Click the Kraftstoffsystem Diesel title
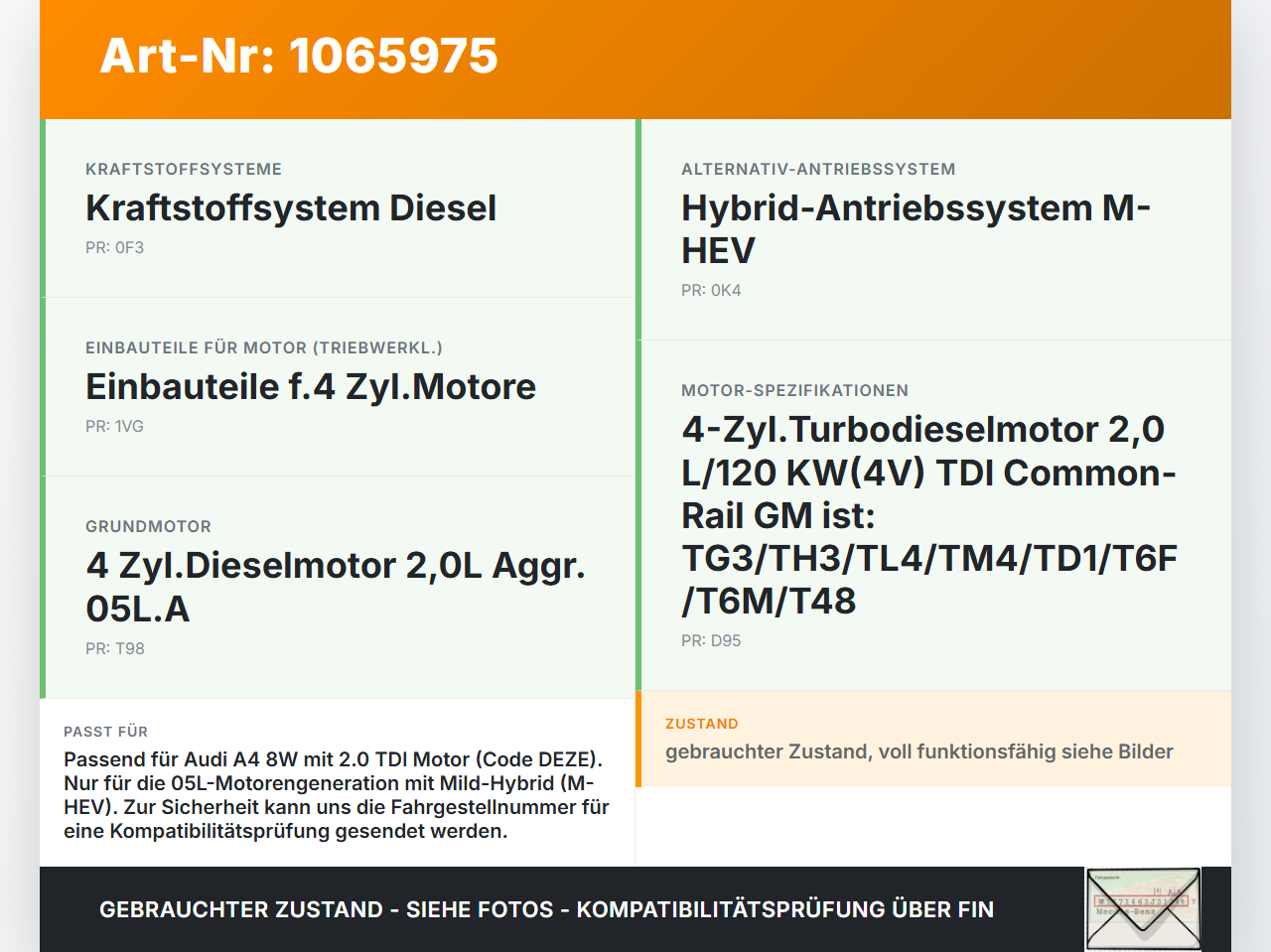1271x952 pixels. click(x=291, y=207)
